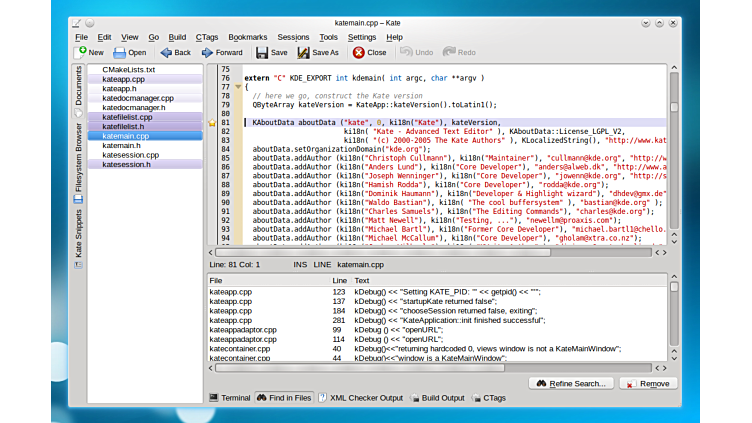Collapse the code fold arrow at line 77
This screenshot has width=752, height=423.
coord(237,87)
